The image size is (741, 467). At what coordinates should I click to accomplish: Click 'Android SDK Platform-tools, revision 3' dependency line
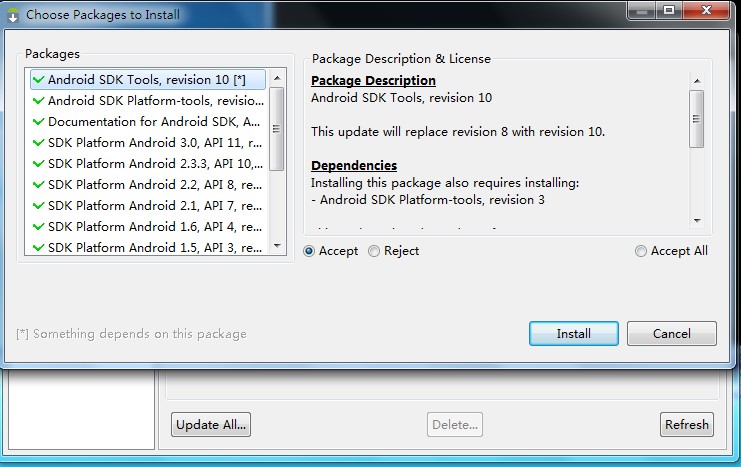click(x=428, y=200)
